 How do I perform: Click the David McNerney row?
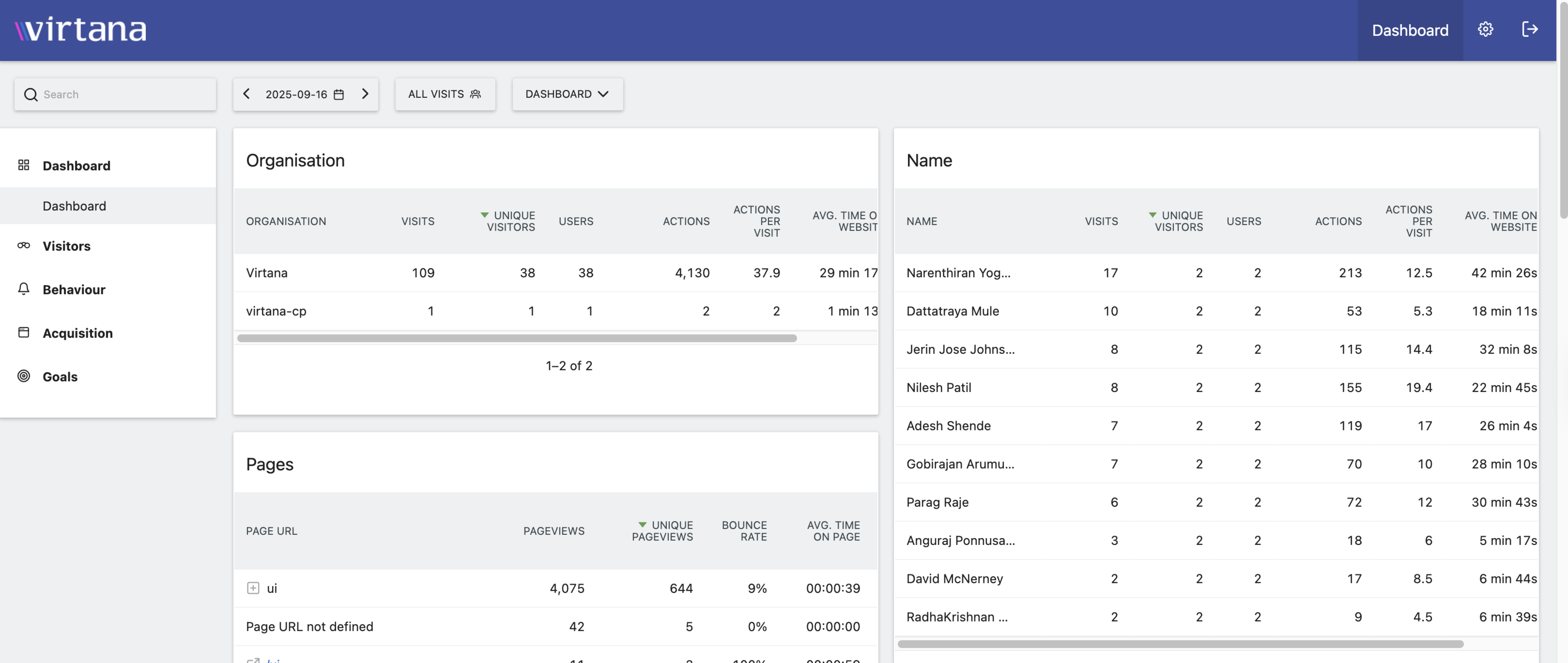click(1216, 579)
